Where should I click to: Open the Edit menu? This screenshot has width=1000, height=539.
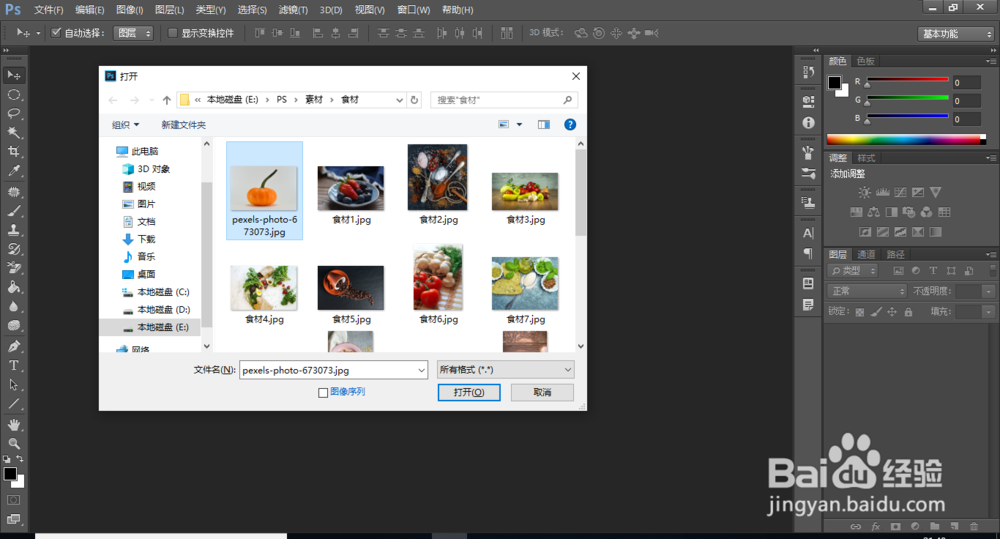coord(89,10)
